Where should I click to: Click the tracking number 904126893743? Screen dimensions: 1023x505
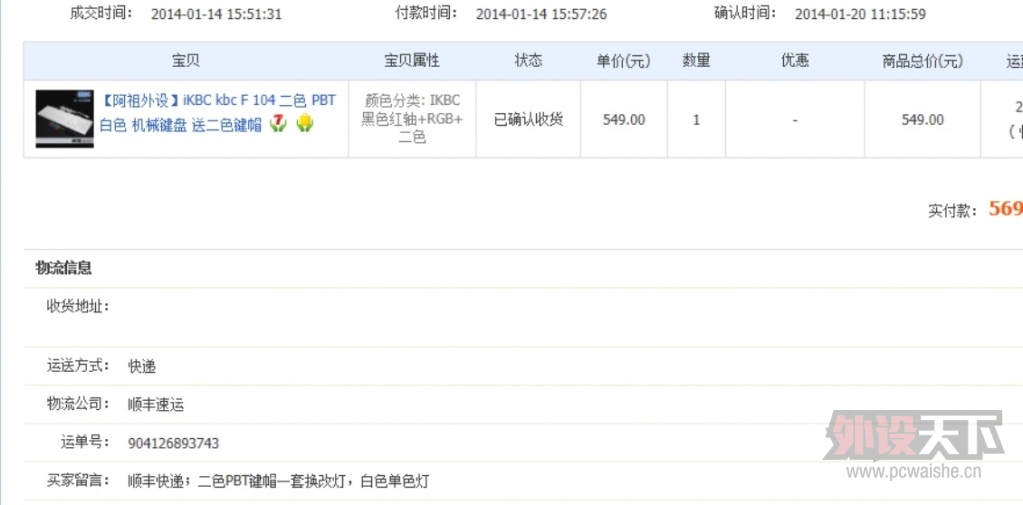(x=174, y=444)
